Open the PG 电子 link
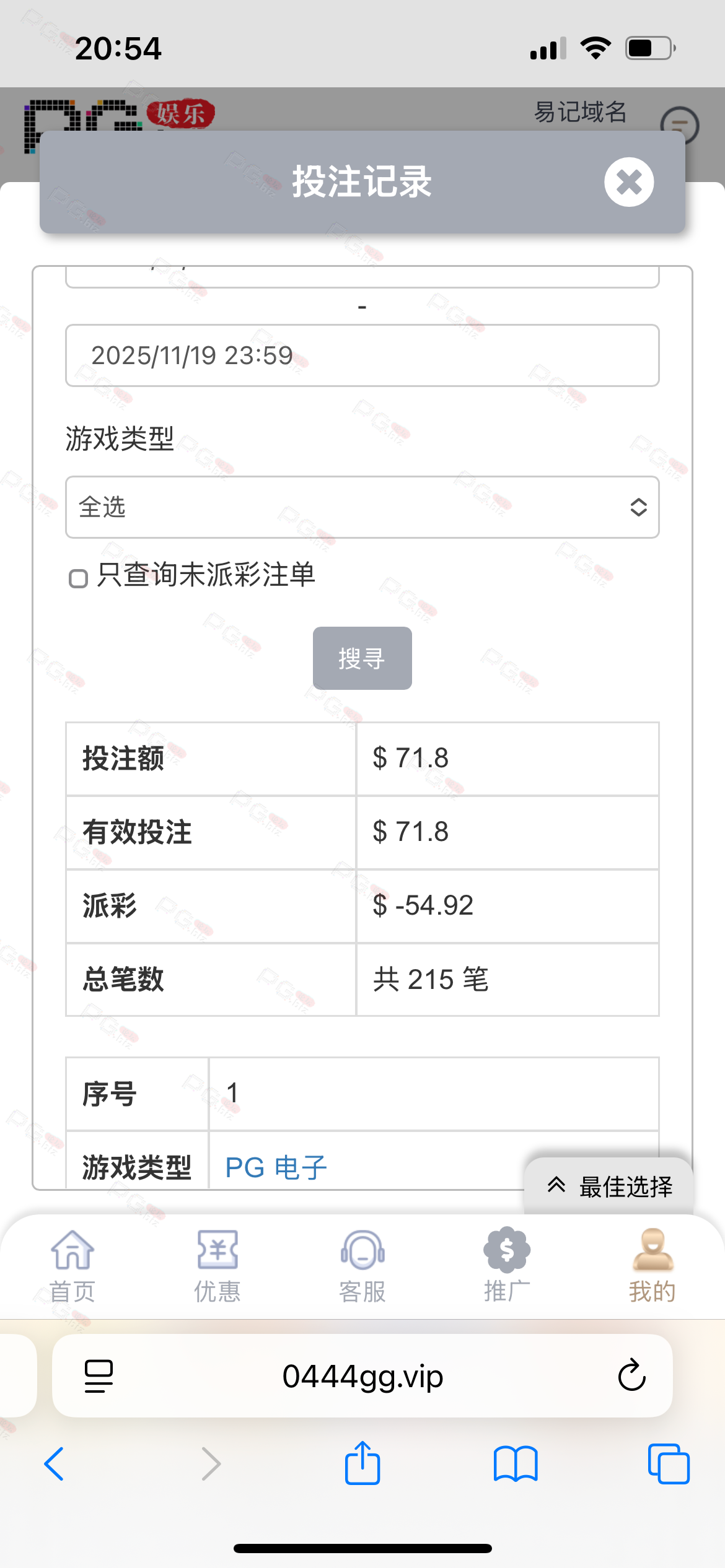This screenshot has height=1568, width=725. click(276, 1167)
